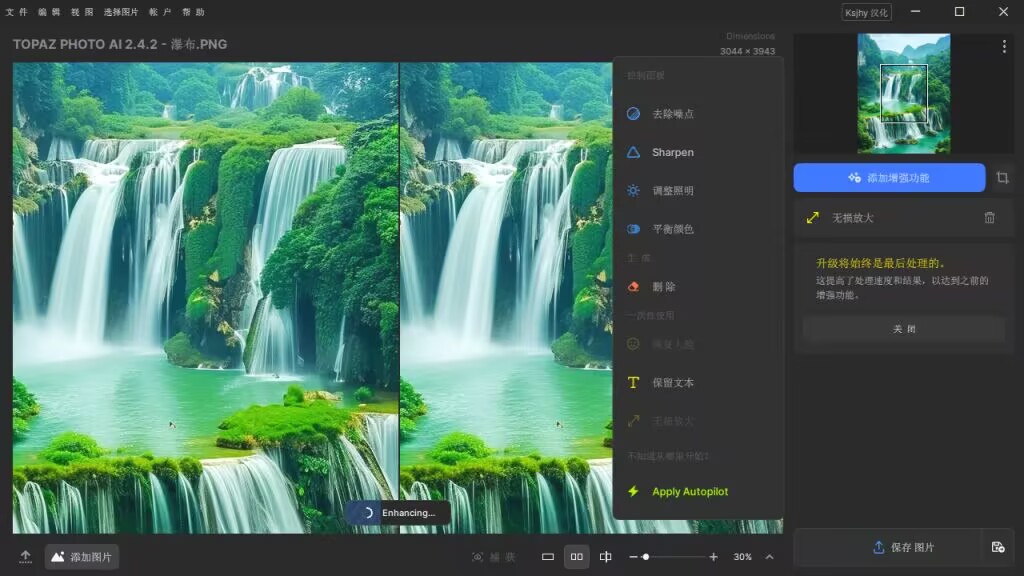Switch to split slider comparison view

pyautogui.click(x=607, y=555)
